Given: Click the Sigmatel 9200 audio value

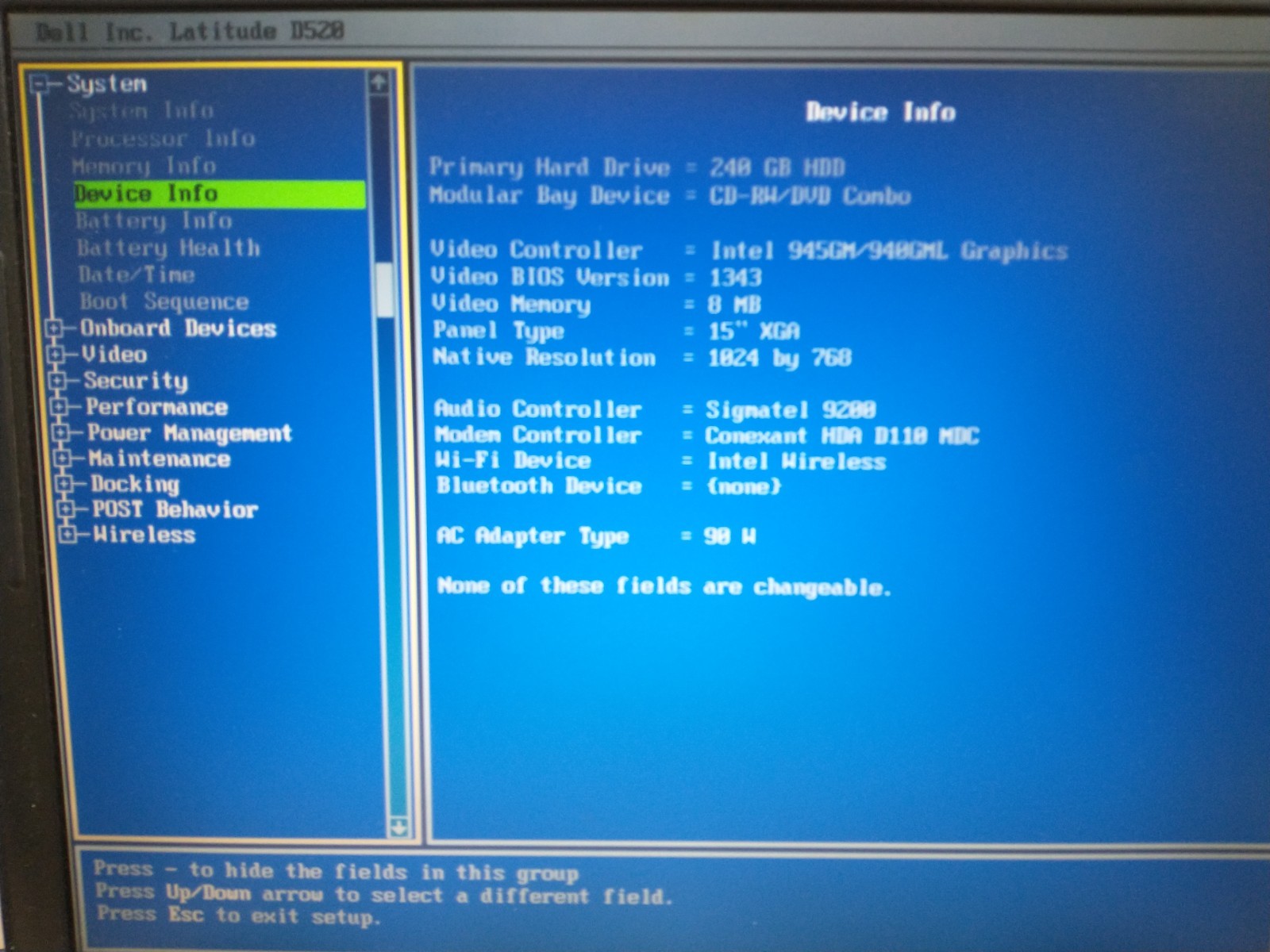Looking at the screenshot, I should click(x=791, y=410).
